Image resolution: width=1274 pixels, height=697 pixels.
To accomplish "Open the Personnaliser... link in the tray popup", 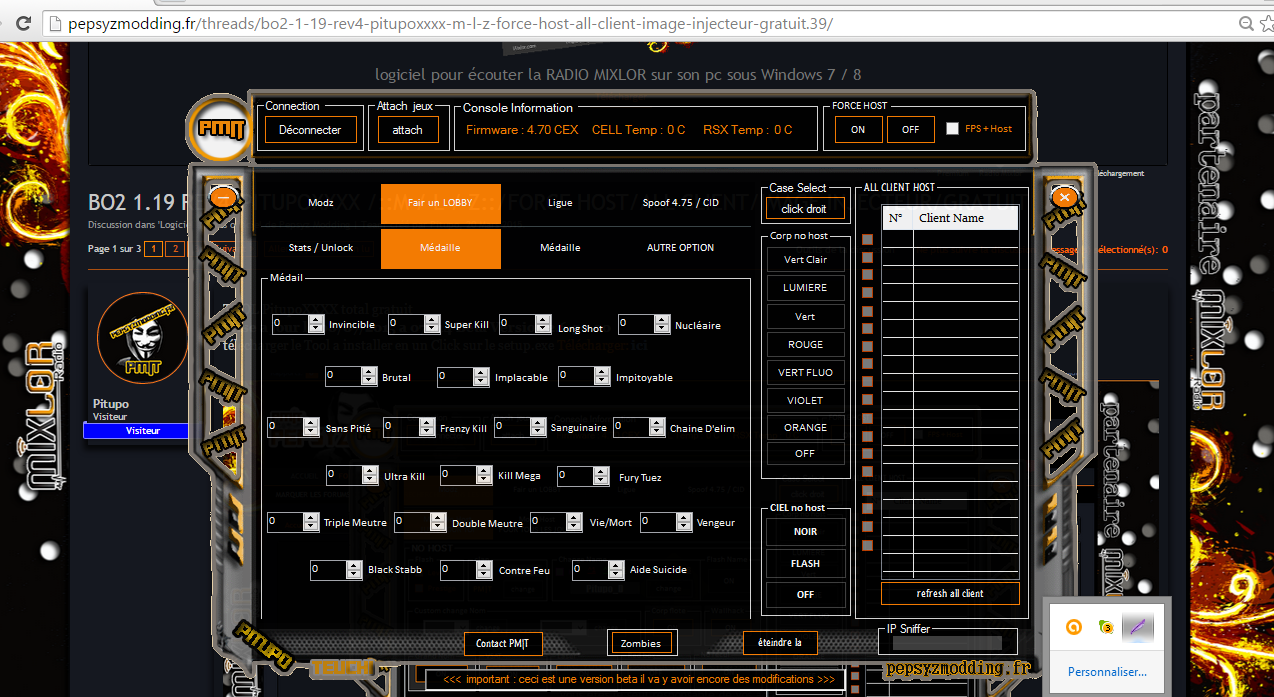I will (1107, 672).
